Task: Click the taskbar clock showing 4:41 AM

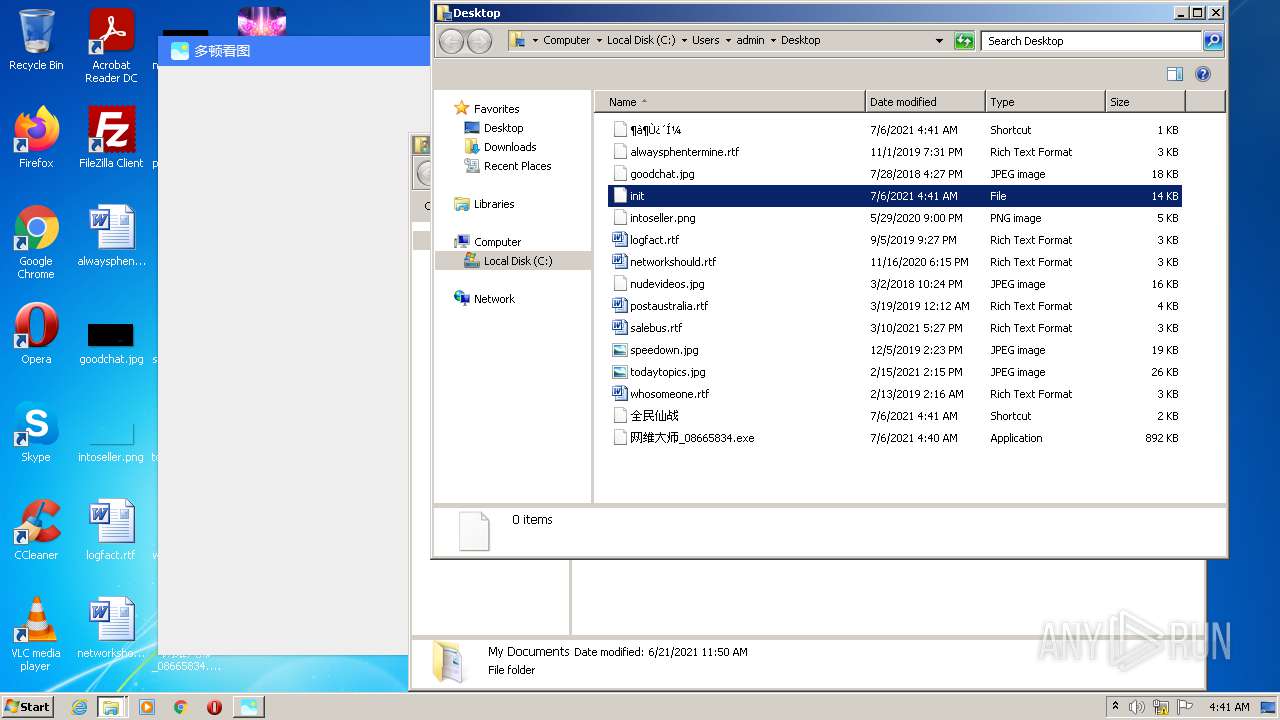Action: [1229, 707]
